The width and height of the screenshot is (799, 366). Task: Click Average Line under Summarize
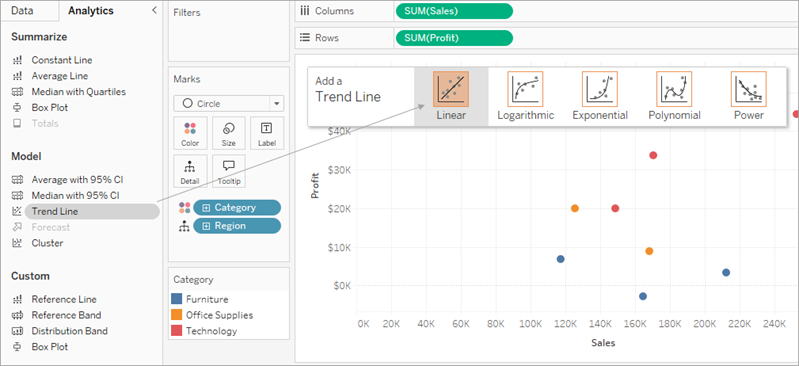point(60,76)
